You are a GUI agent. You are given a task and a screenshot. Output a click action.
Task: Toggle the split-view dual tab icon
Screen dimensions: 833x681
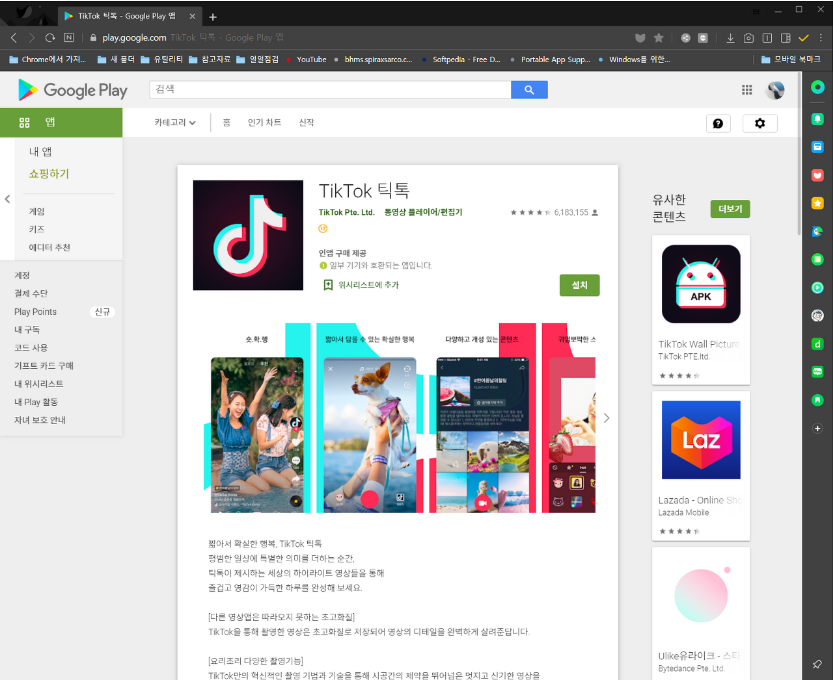(767, 38)
